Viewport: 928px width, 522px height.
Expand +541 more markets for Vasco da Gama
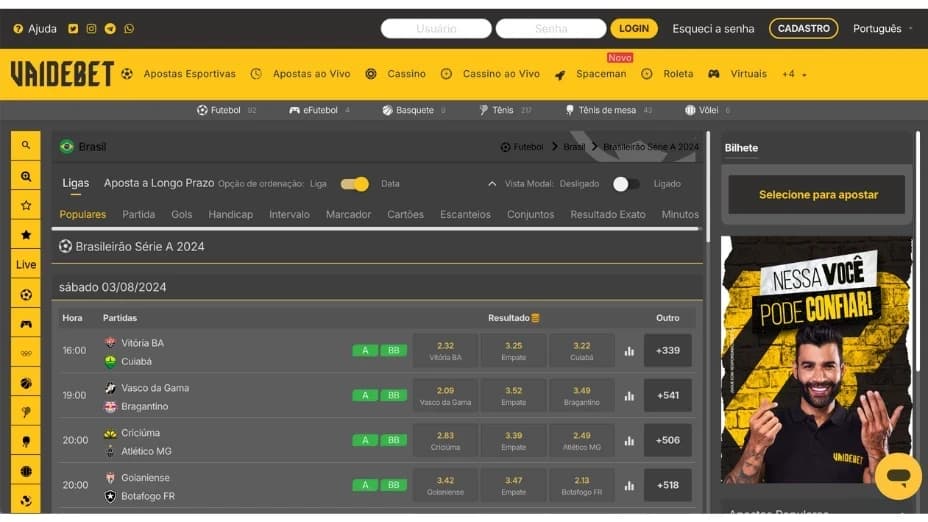click(668, 395)
